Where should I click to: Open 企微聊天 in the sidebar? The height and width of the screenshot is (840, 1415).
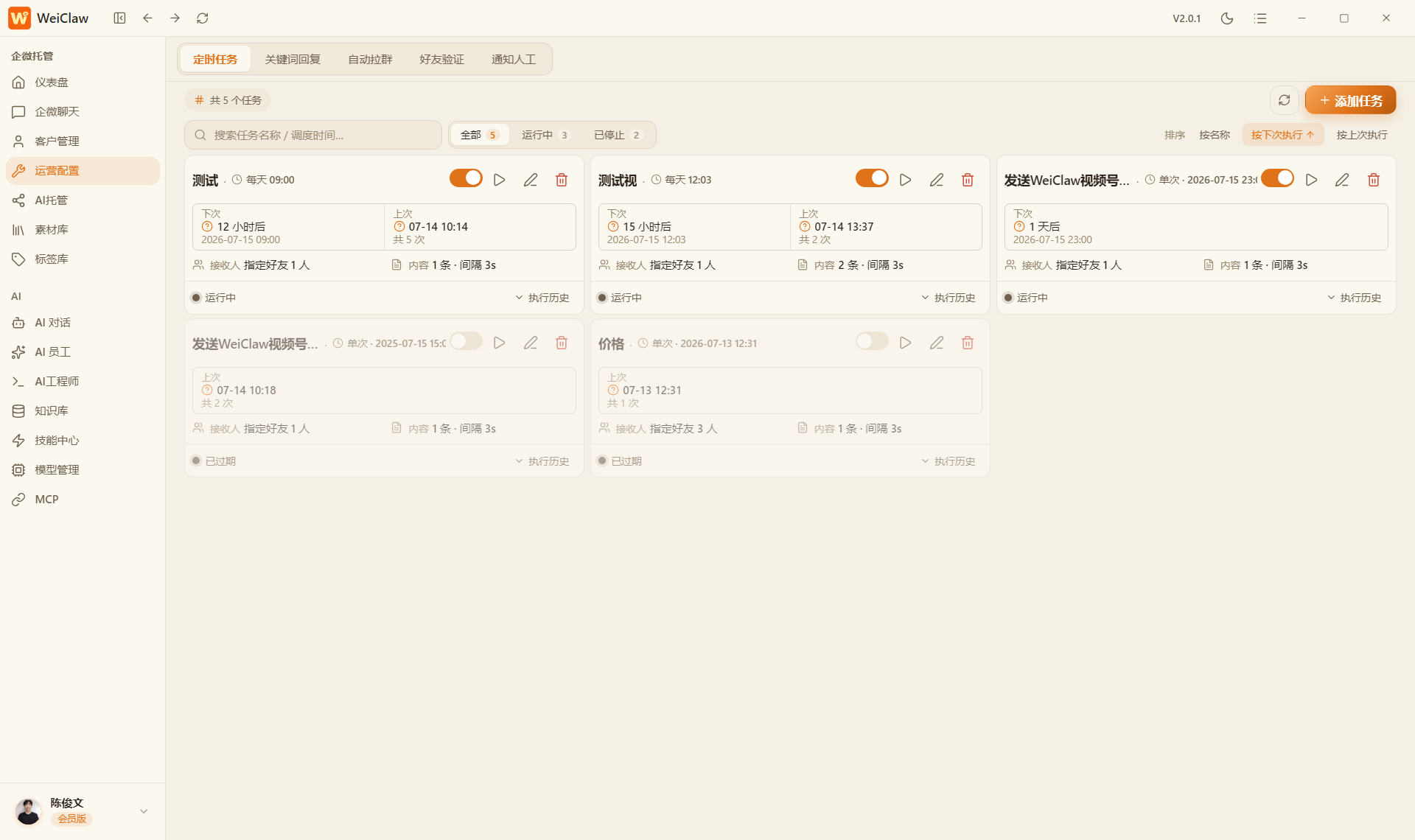click(83, 112)
